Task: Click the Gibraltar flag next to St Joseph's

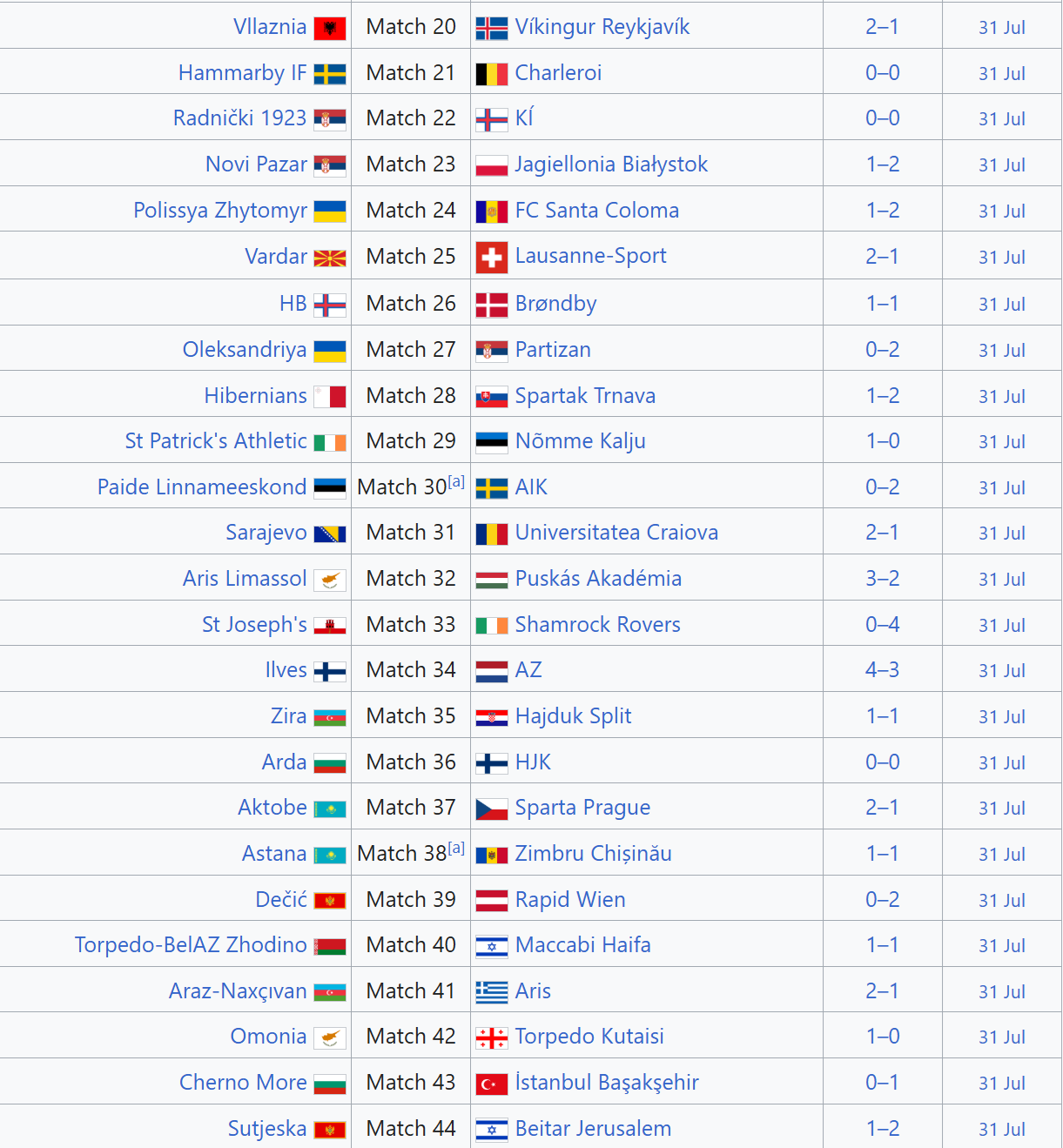Action: click(330, 626)
